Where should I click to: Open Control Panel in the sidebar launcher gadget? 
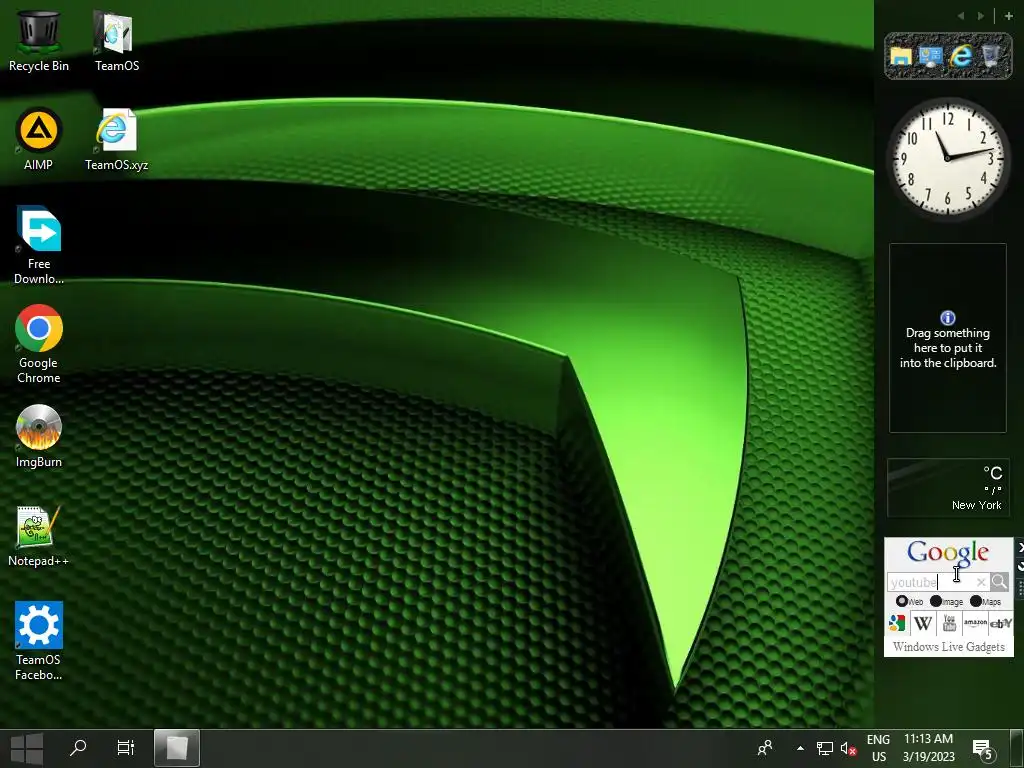pyautogui.click(x=930, y=56)
